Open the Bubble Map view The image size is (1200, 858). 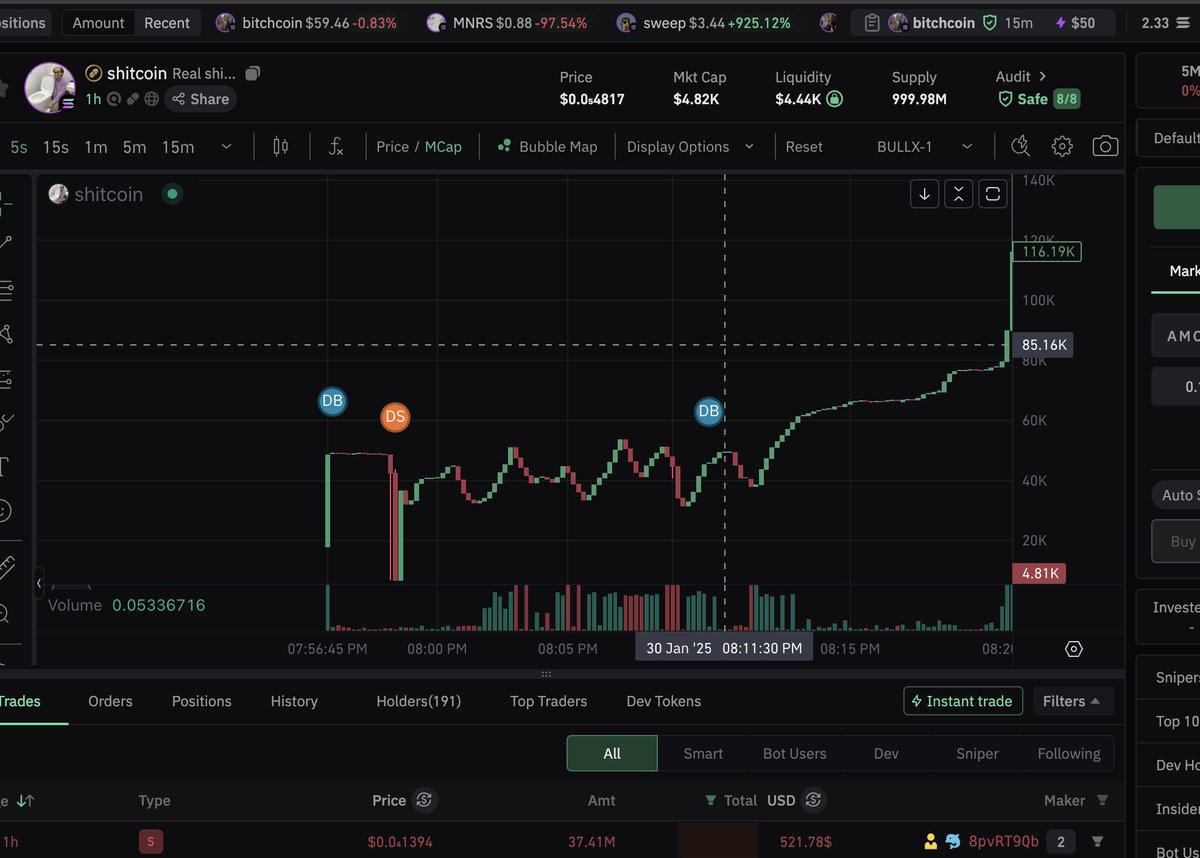pyautogui.click(x=547, y=146)
